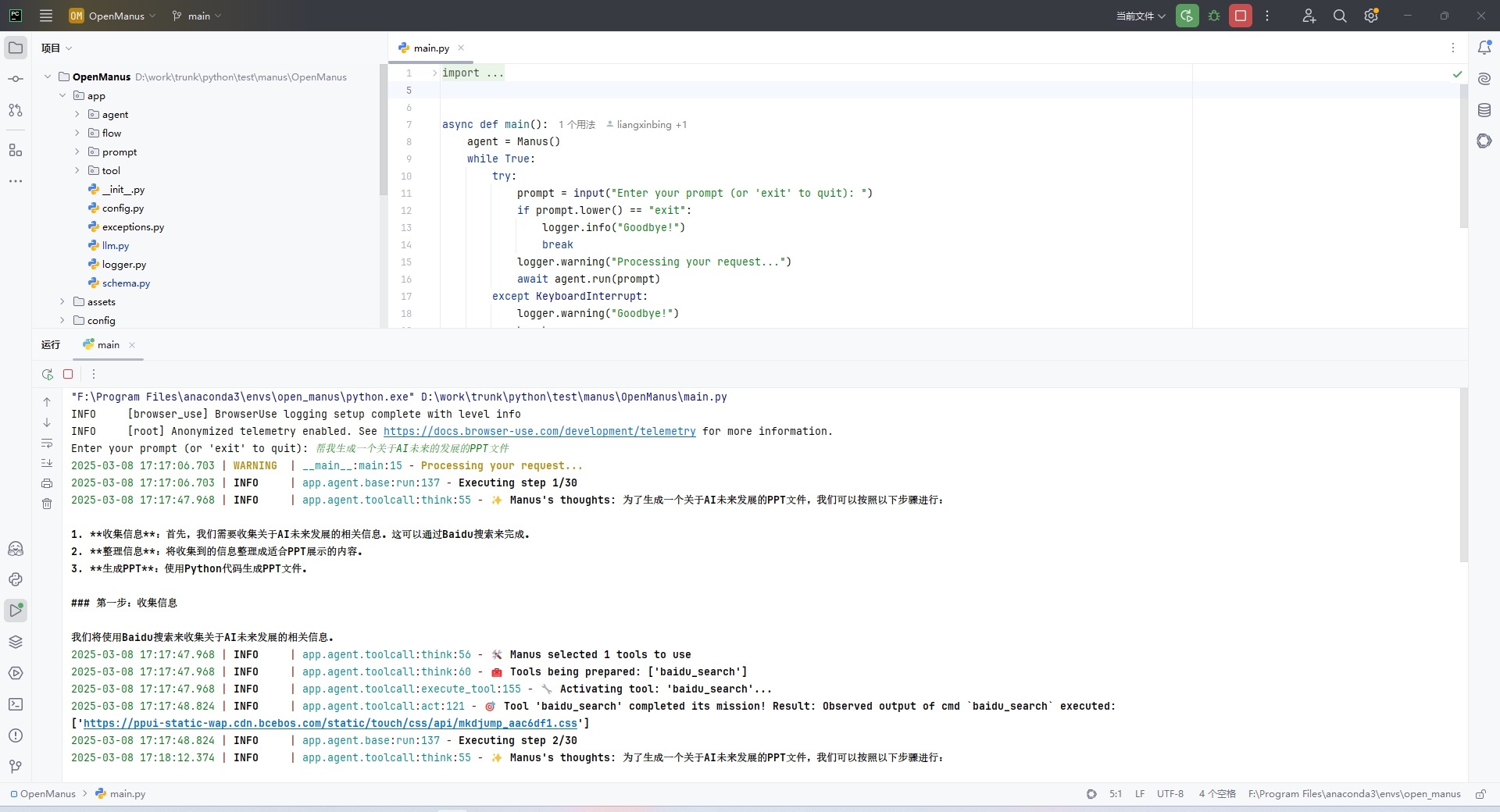Open the main hamburger menu

(46, 16)
